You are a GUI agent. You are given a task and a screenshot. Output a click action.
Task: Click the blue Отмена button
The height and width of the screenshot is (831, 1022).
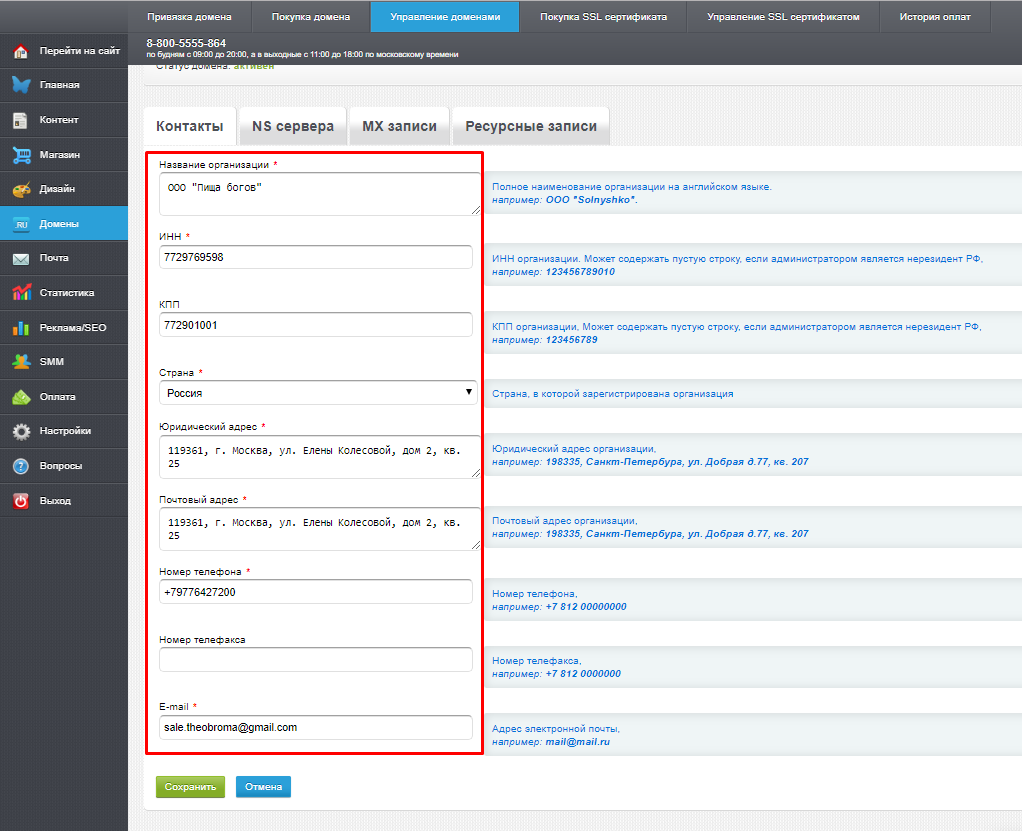[263, 787]
